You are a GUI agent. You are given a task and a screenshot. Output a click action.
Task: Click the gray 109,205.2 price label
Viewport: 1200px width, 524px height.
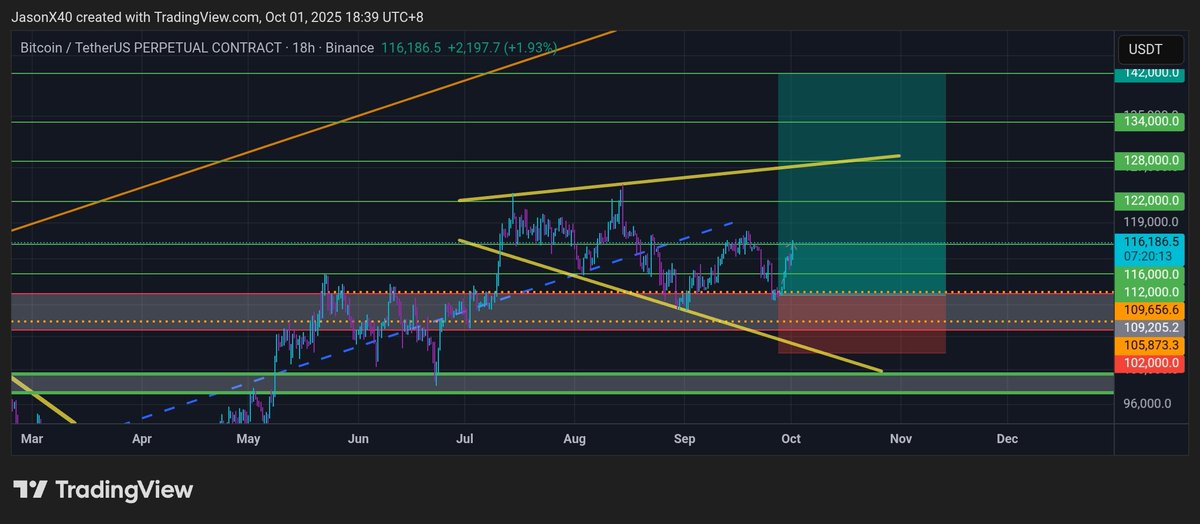pyautogui.click(x=1152, y=327)
